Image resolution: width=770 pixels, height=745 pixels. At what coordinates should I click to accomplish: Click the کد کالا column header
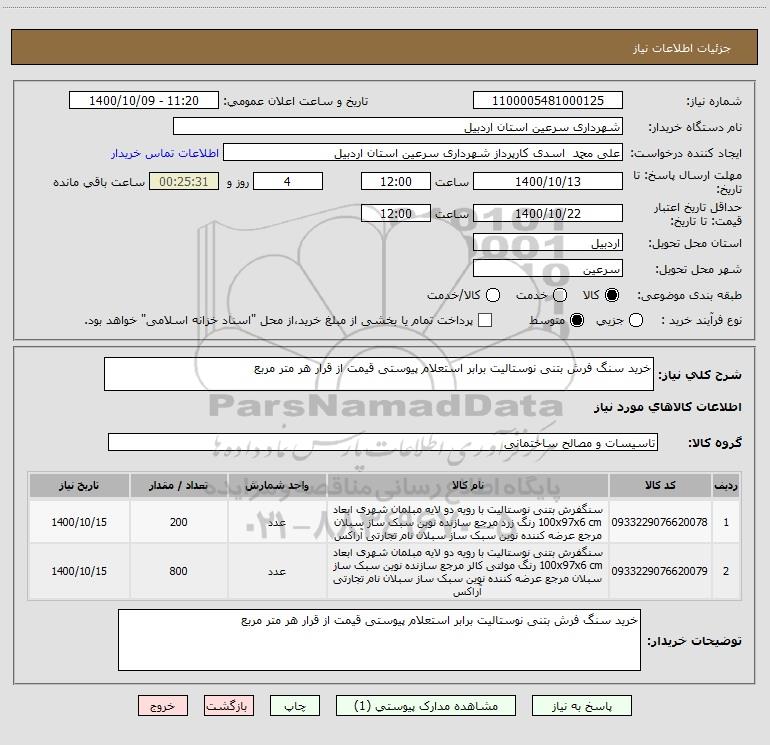tap(660, 485)
